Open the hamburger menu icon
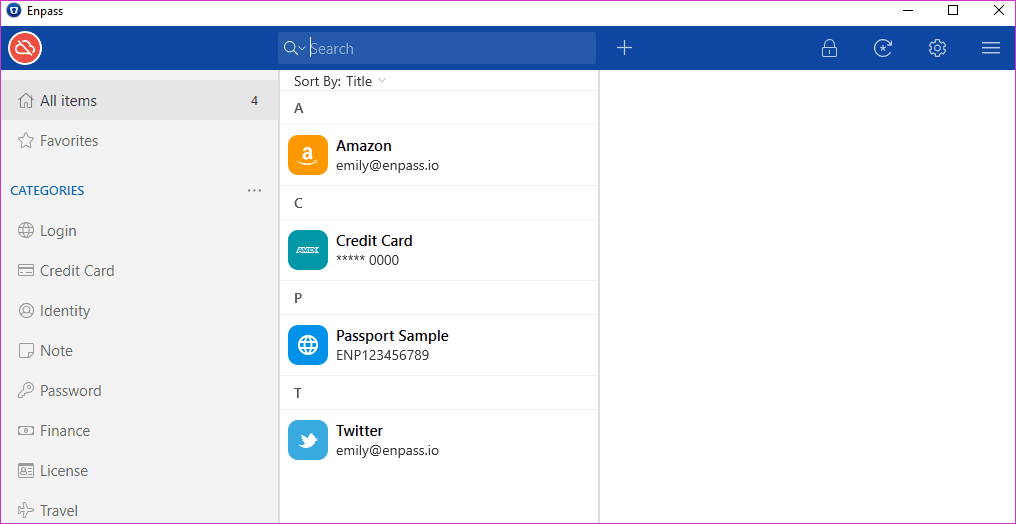 tap(991, 48)
